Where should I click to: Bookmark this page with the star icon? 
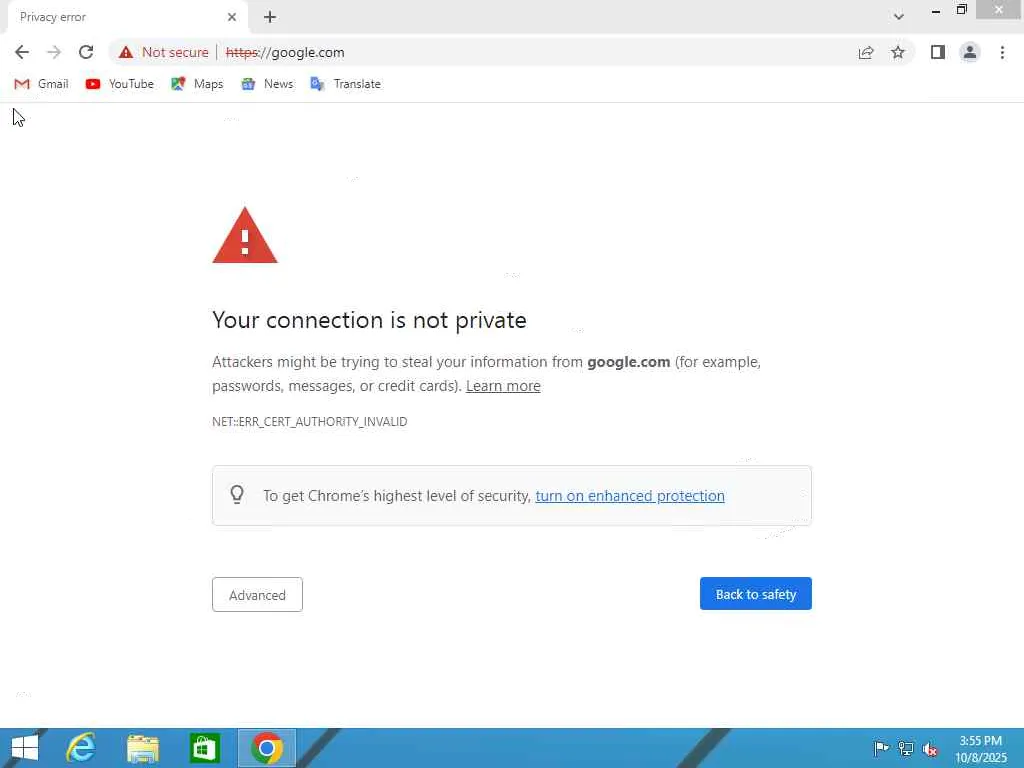[898, 52]
